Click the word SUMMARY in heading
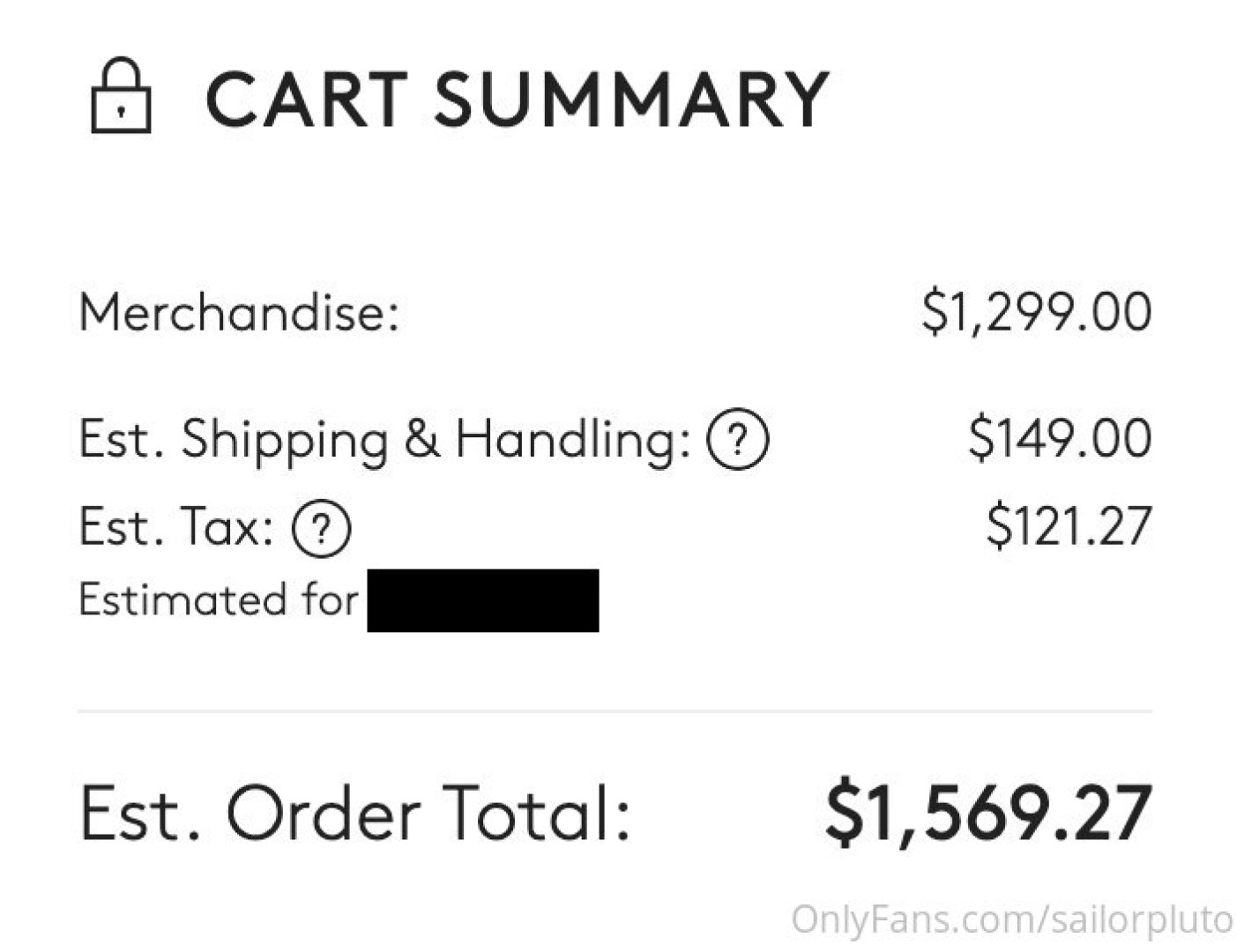This screenshot has width=1244, height=952. pyautogui.click(x=630, y=99)
